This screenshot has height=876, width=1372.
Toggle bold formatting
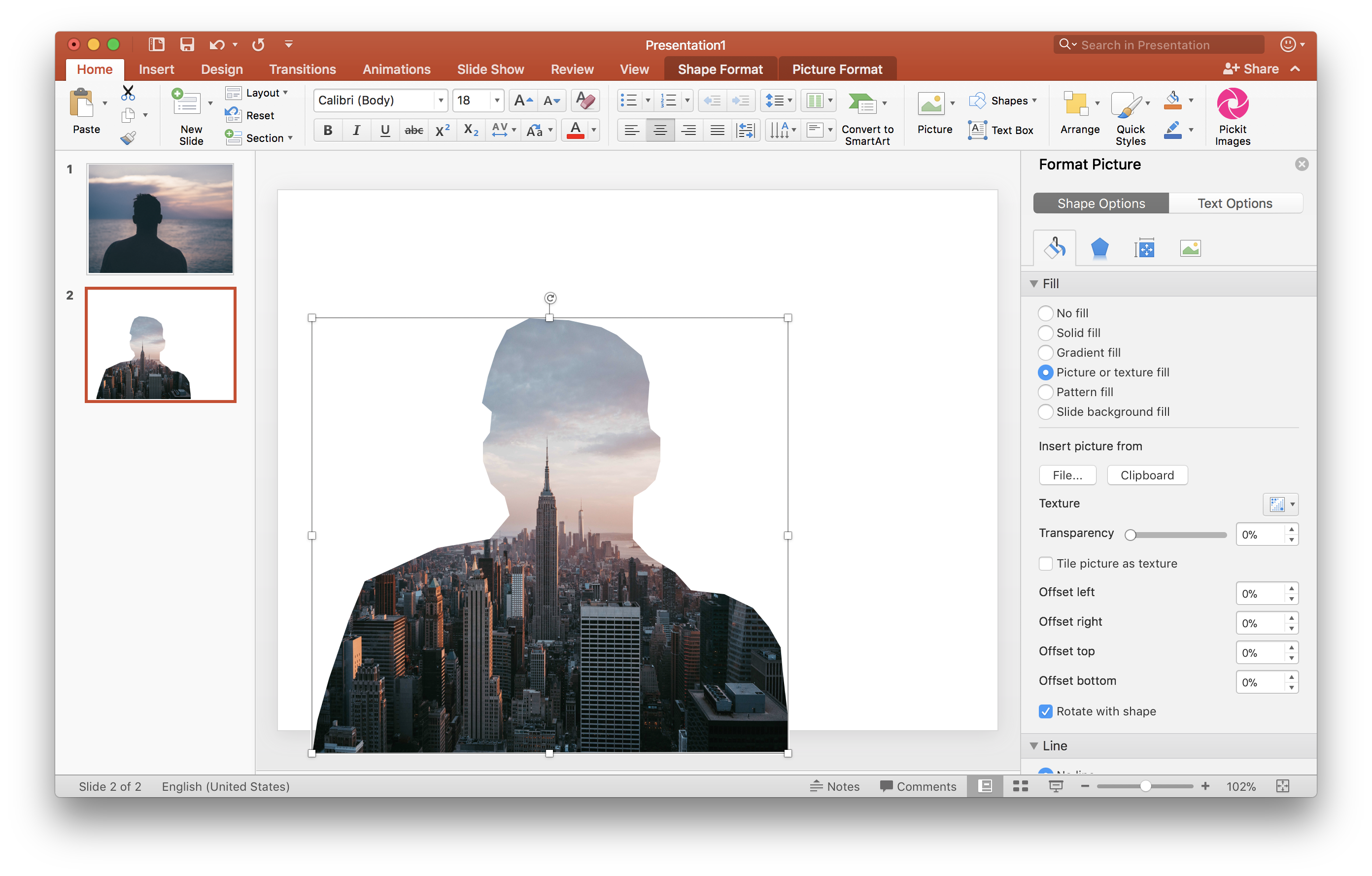tap(328, 130)
